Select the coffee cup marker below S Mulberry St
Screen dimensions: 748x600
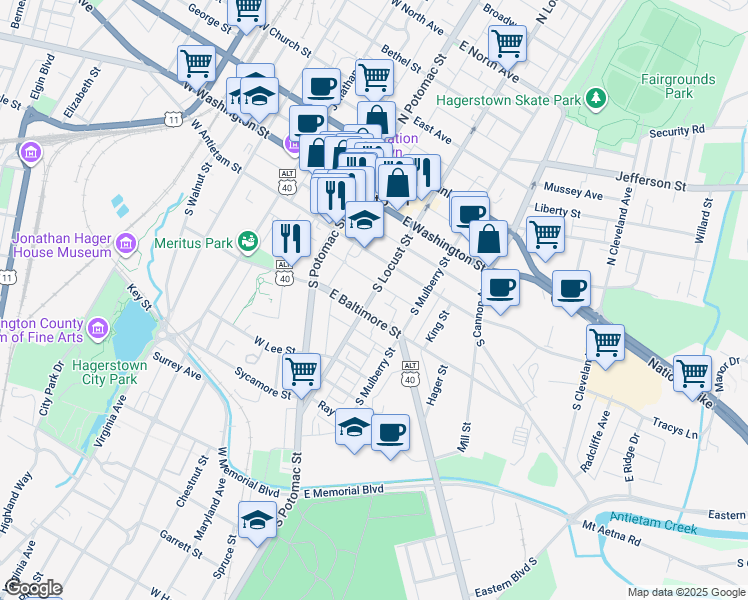coord(390,432)
